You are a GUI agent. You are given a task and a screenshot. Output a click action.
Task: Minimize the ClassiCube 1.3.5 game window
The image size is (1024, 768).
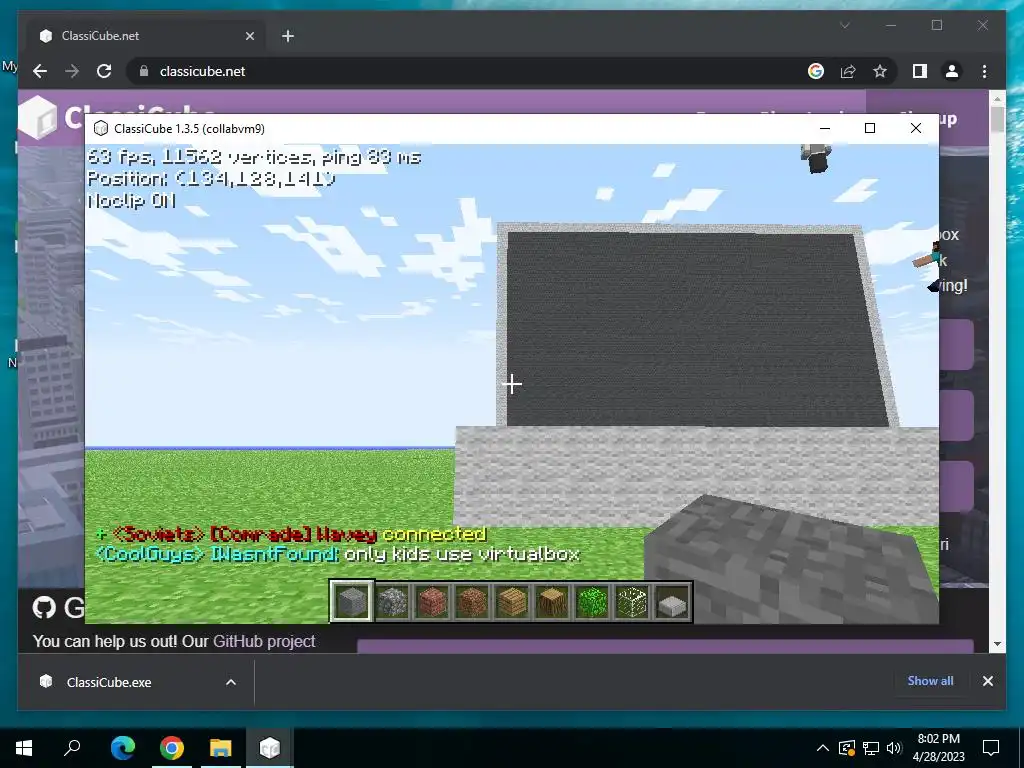[x=825, y=128]
